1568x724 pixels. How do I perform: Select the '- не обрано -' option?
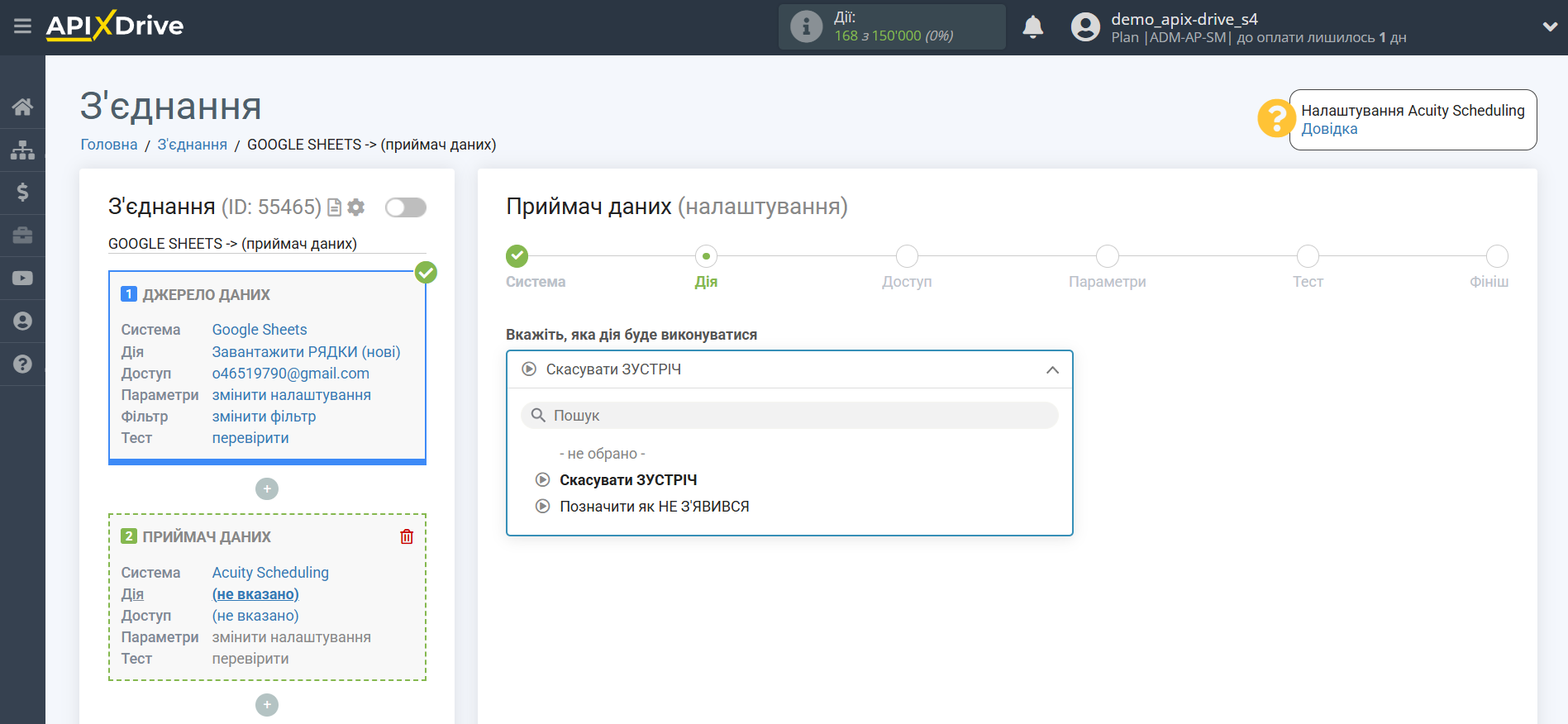pyautogui.click(x=602, y=454)
